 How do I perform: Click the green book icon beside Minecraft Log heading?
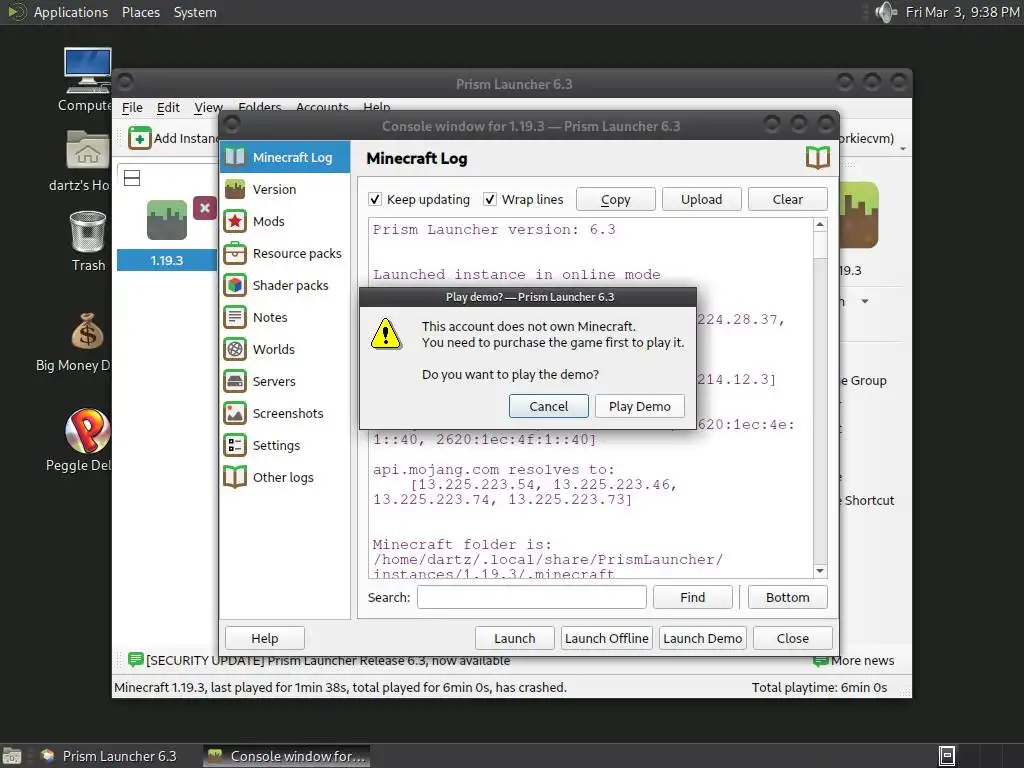pyautogui.click(x=818, y=157)
